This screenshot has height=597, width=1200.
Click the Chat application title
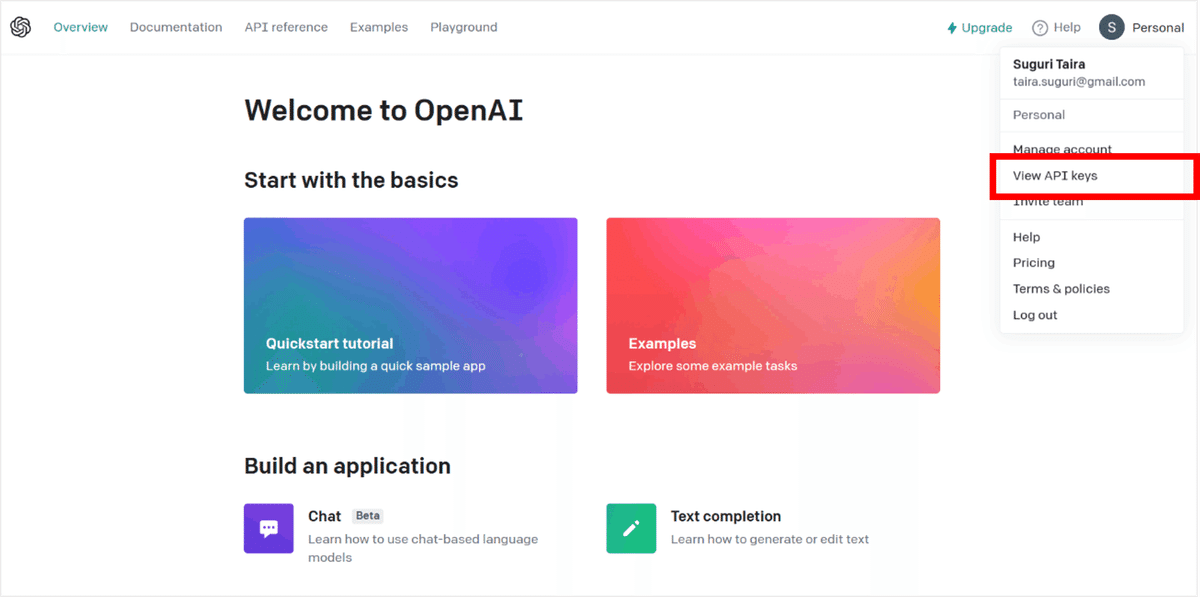[325, 516]
